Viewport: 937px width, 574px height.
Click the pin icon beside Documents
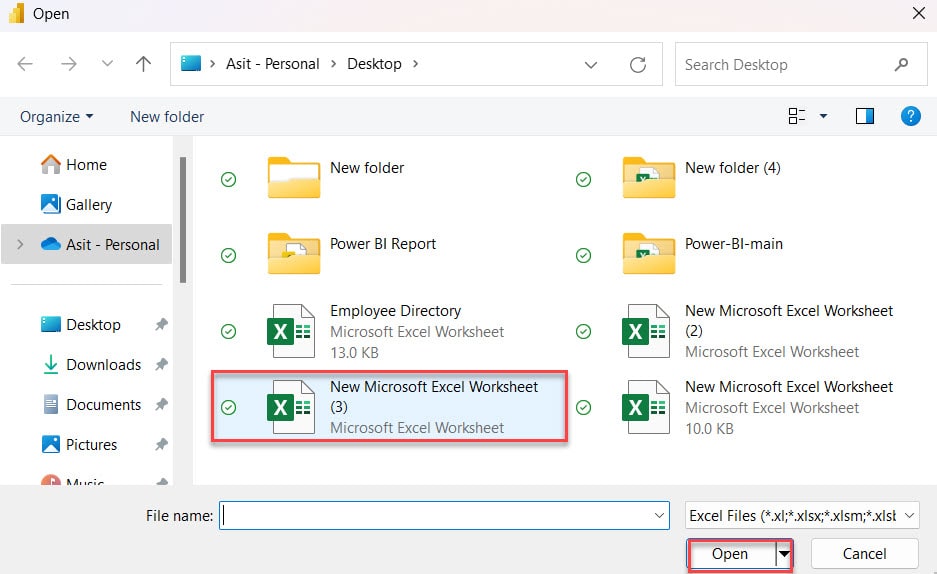(161, 404)
